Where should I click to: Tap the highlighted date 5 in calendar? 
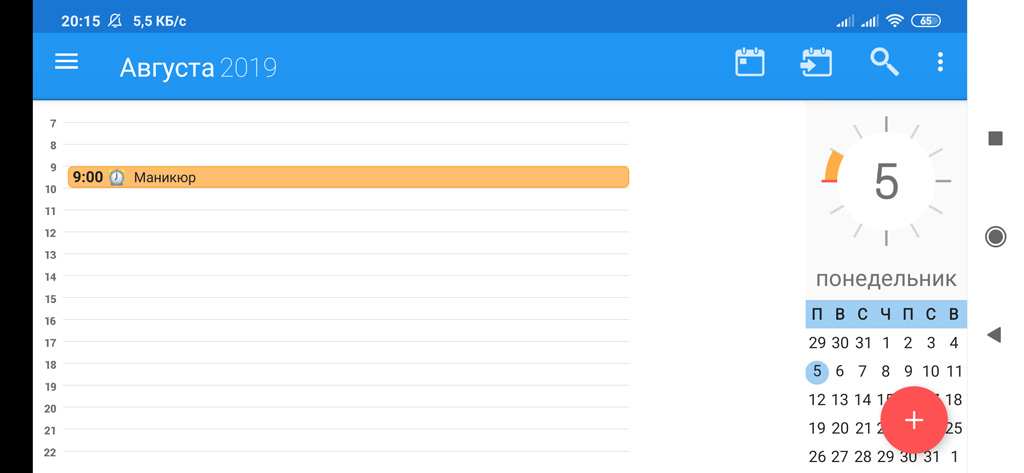pyautogui.click(x=817, y=372)
